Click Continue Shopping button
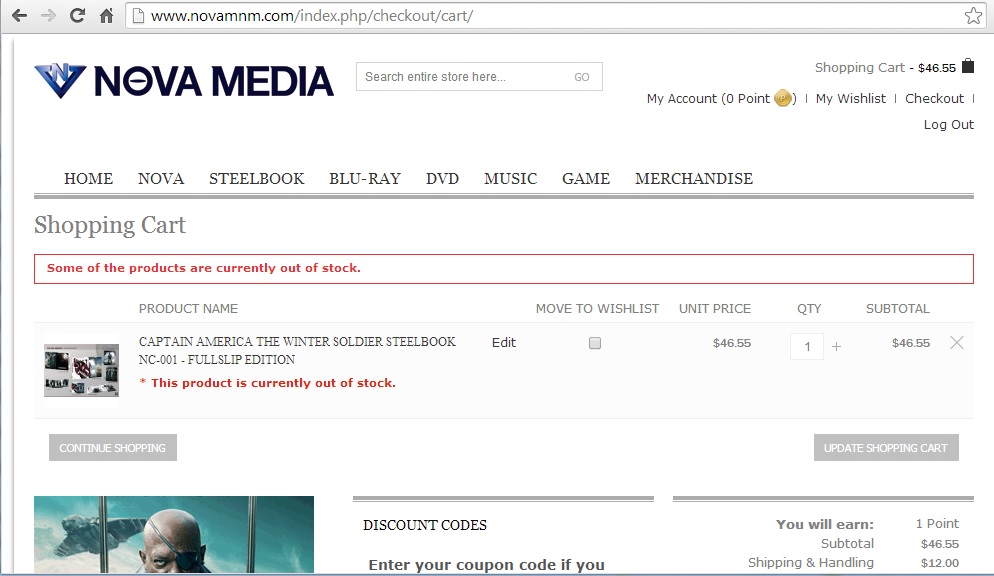994x576 pixels. coord(113,448)
